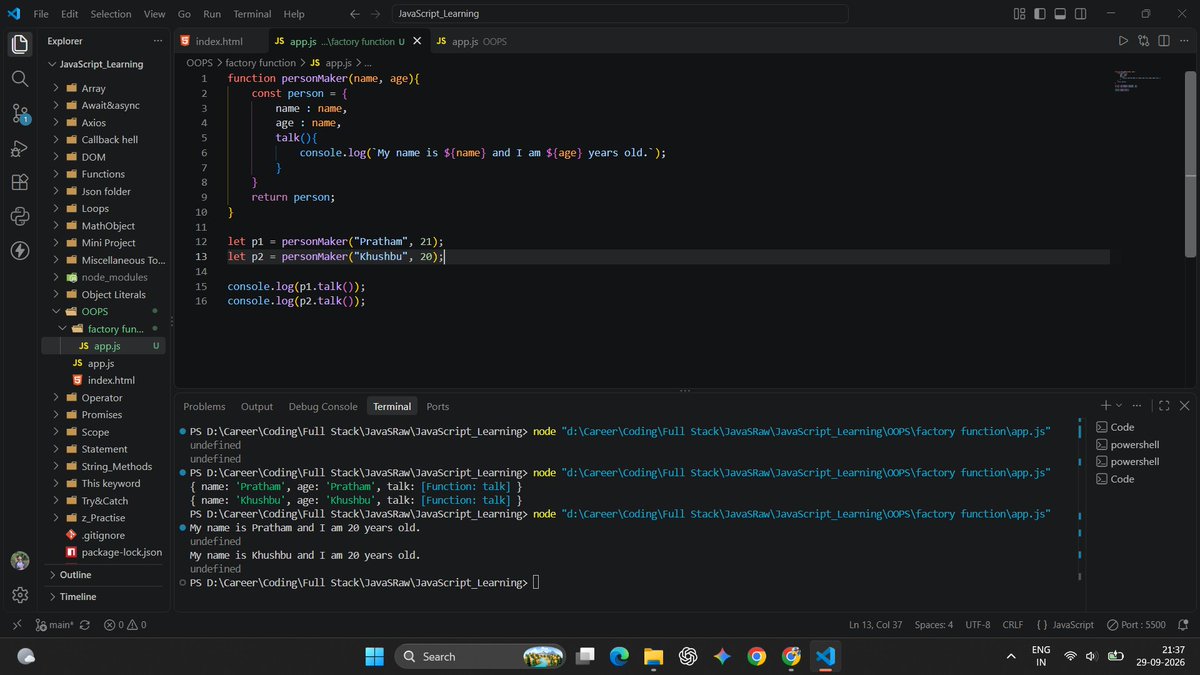
Task: Switch to the Problems panel tab
Action: [204, 406]
